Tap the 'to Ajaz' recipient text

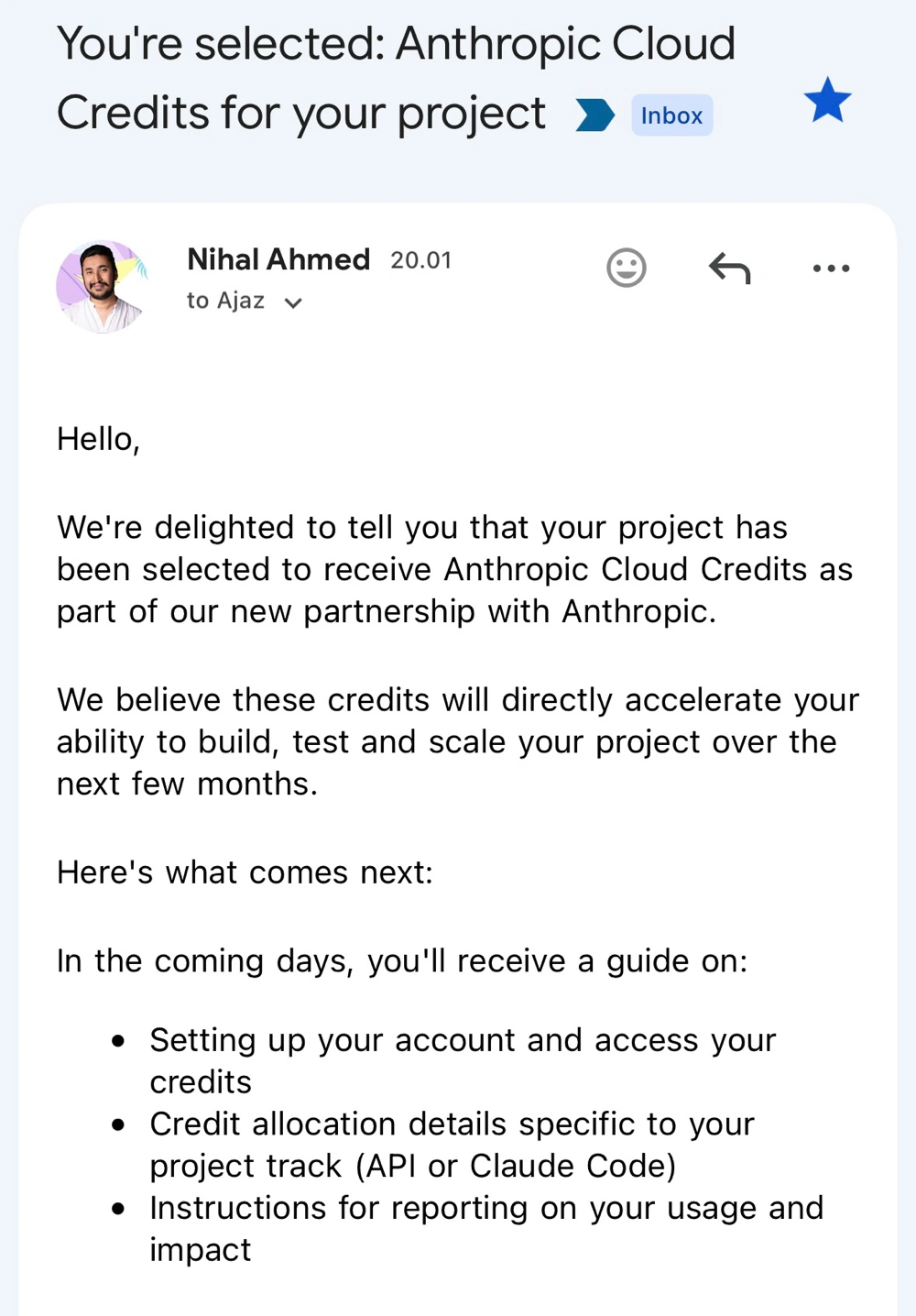[x=225, y=301]
